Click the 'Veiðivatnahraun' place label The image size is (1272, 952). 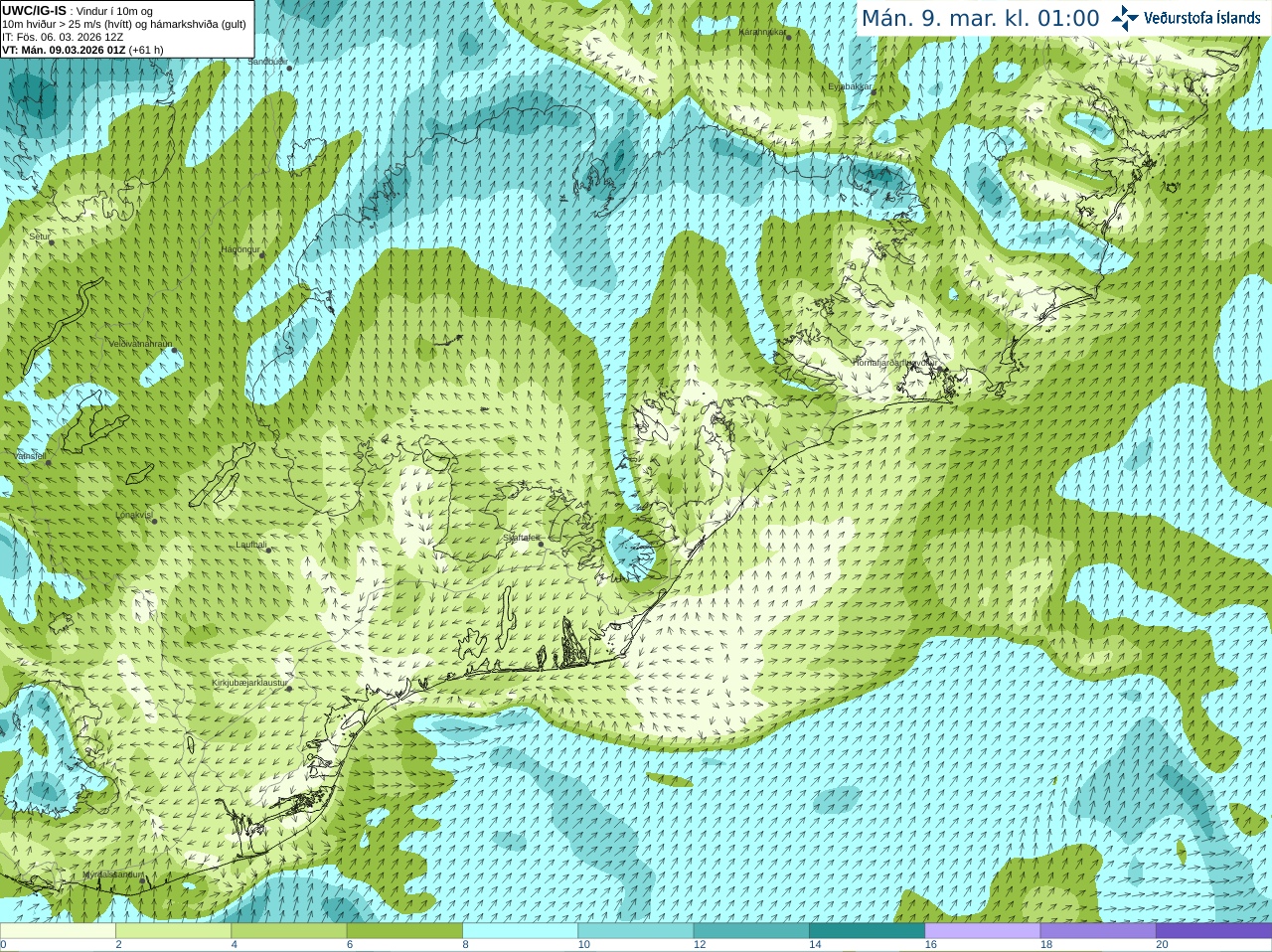pos(140,344)
